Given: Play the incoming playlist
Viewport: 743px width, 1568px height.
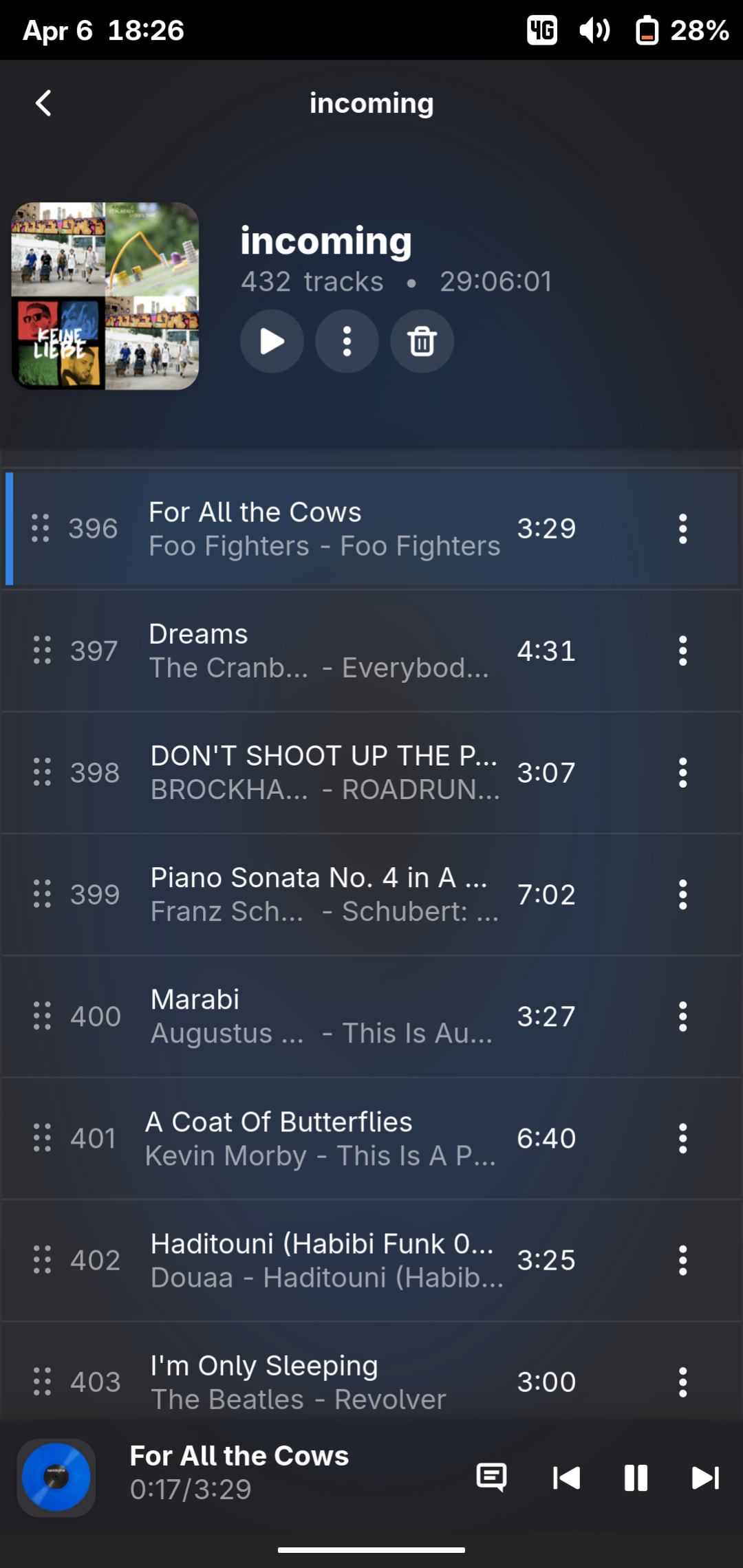Looking at the screenshot, I should pos(272,341).
